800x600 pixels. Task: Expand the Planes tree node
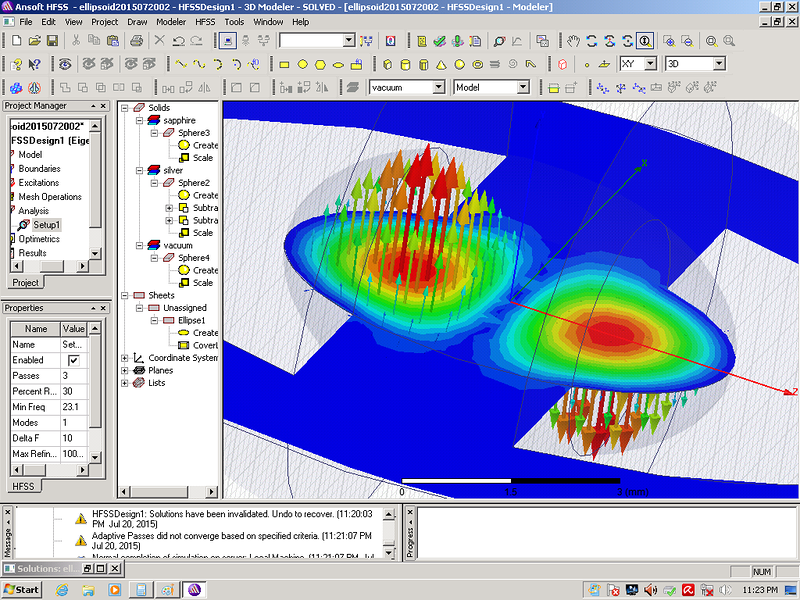pyautogui.click(x=125, y=370)
